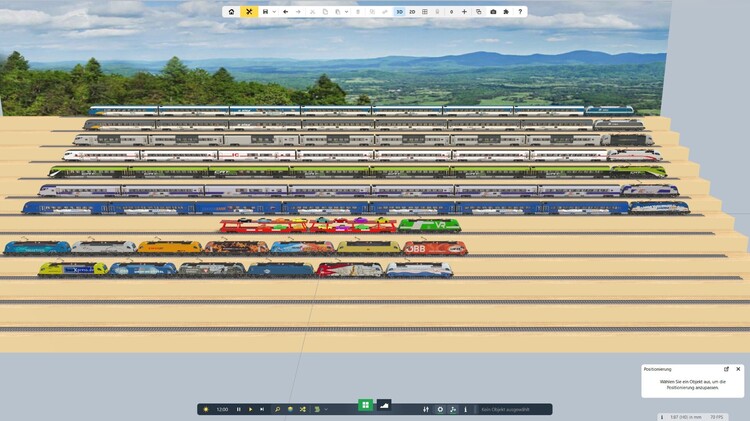Skip forward one simulation step
Image resolution: width=750 pixels, height=421 pixels.
262,410
